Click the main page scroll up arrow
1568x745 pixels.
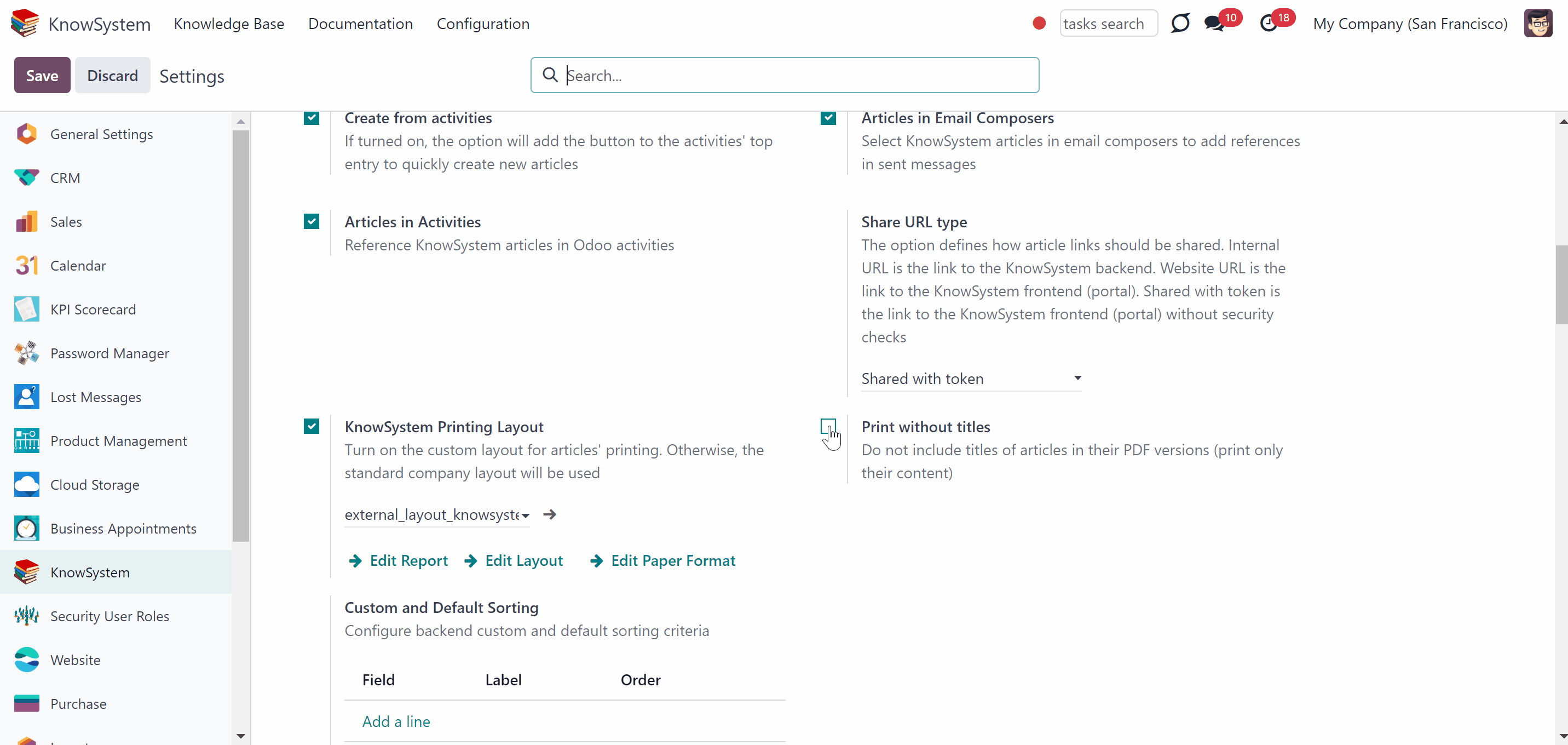pos(1563,121)
